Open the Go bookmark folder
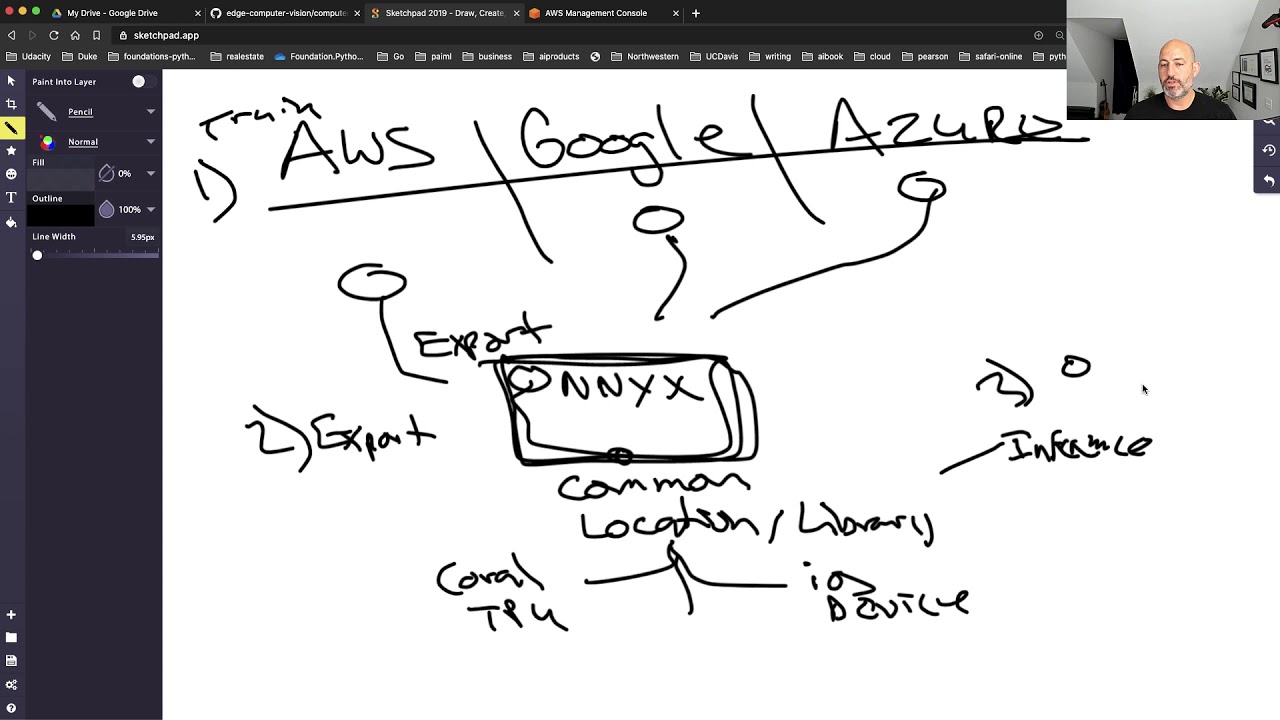Screen dimensions: 1280x720 pyautogui.click(x=391, y=56)
